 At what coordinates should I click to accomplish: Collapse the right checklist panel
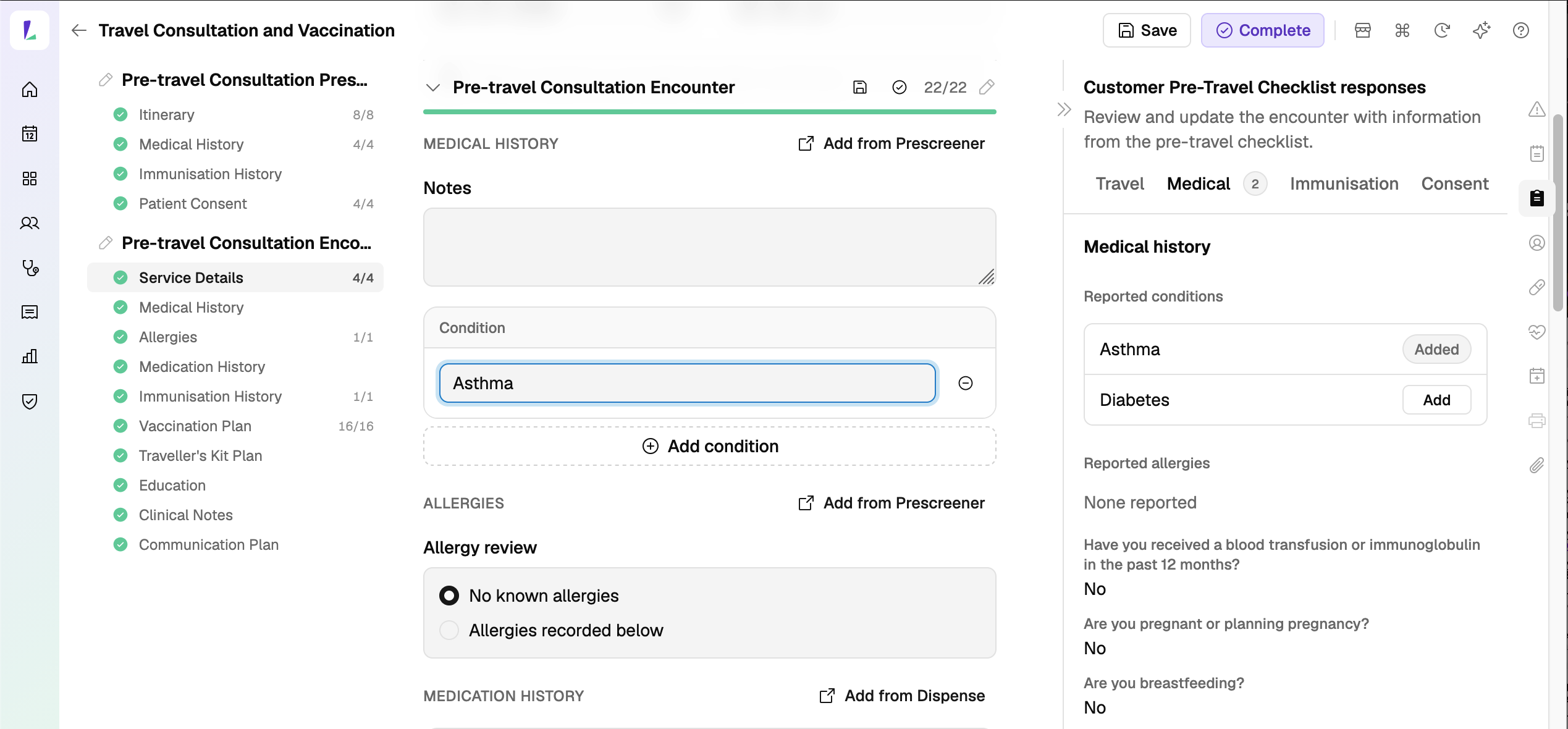1064,109
